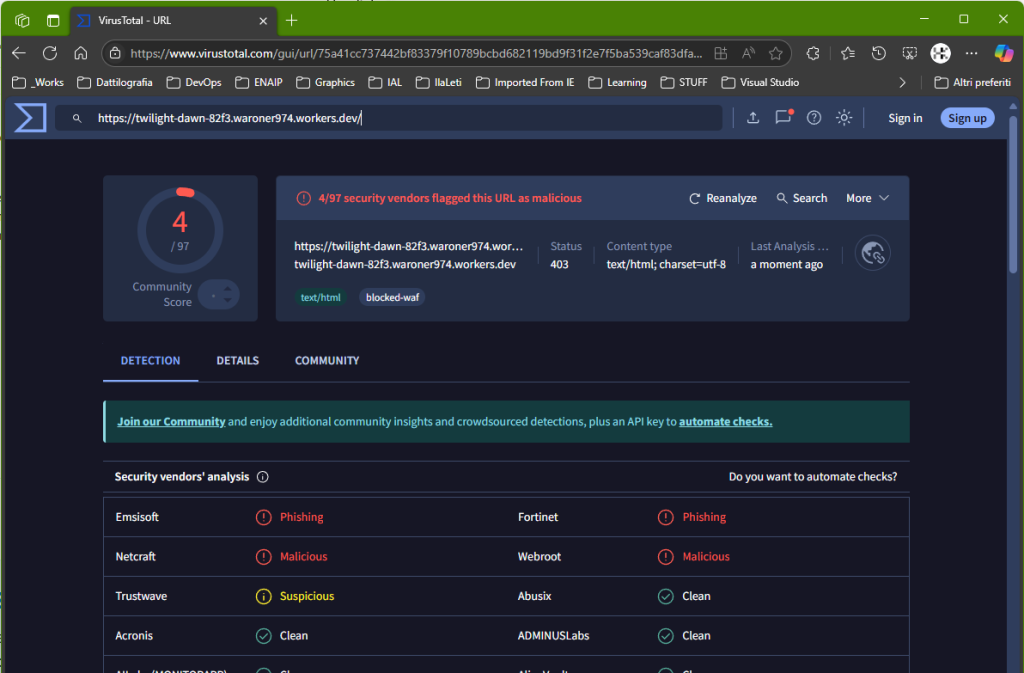Screen dimensions: 1024x673
Task: Open browser history clock icon
Action: pyautogui.click(x=879, y=54)
